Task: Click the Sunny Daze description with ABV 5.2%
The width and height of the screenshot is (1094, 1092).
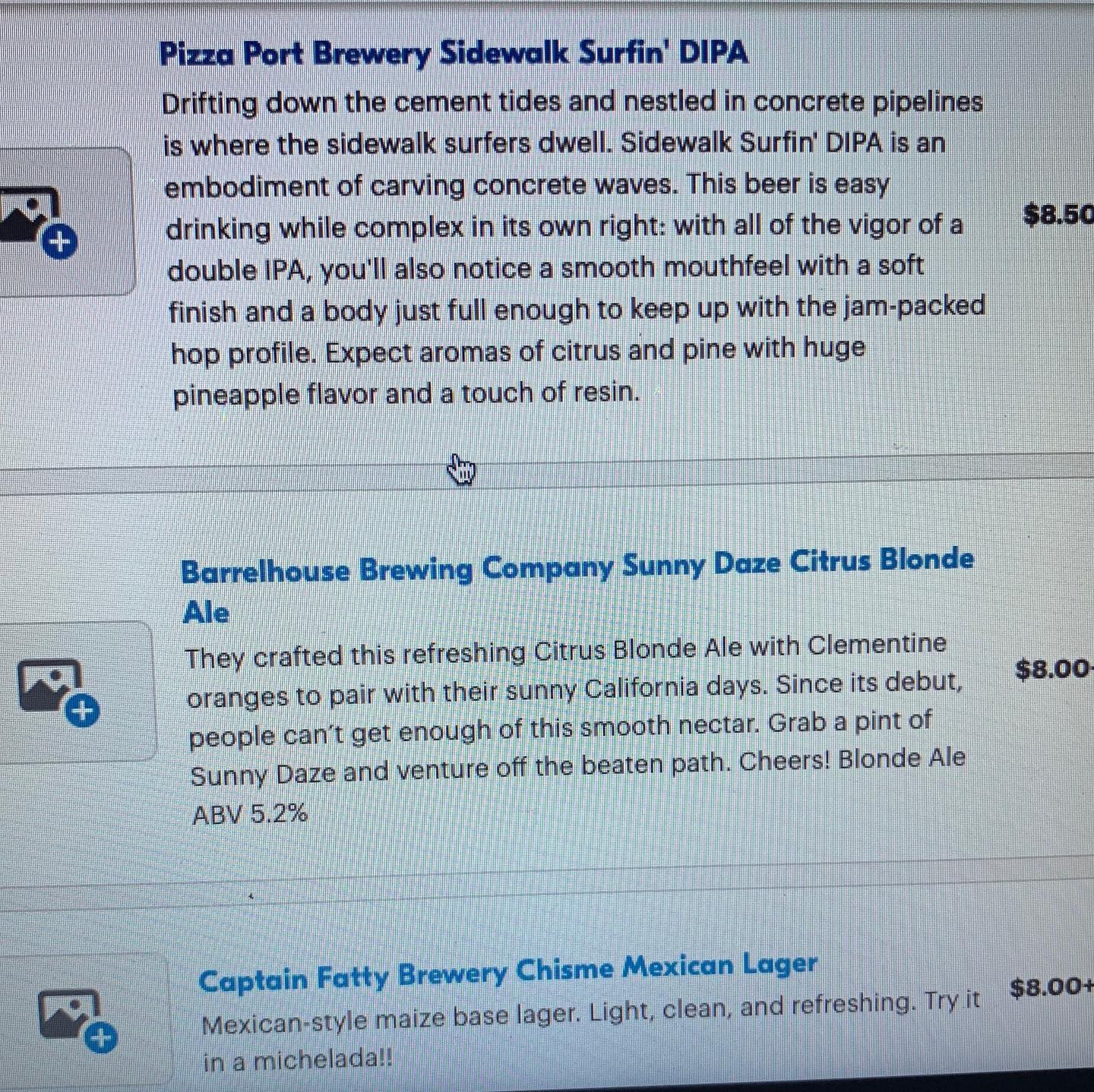Action: tap(576, 730)
